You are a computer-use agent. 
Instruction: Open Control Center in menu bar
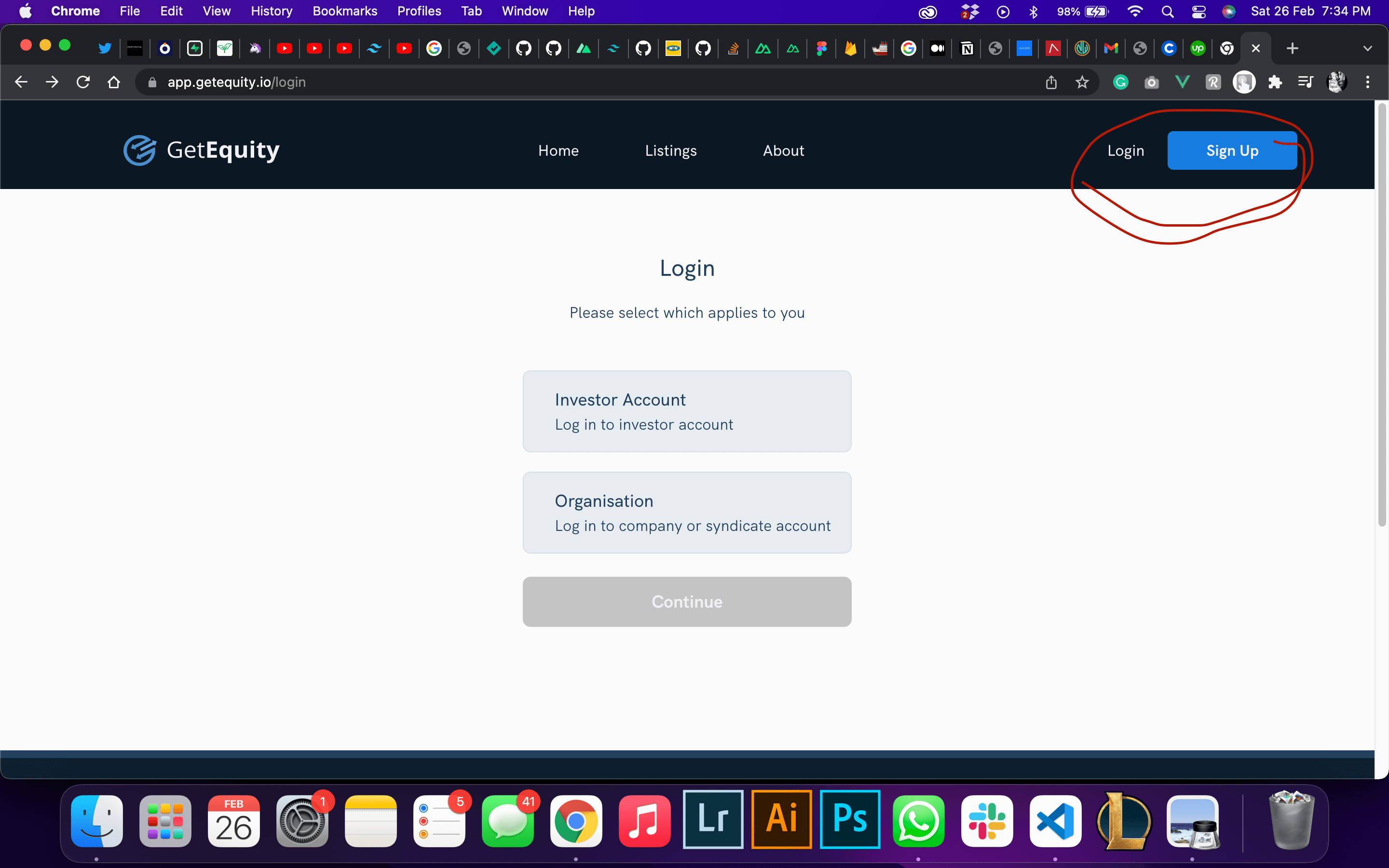pos(1198,12)
